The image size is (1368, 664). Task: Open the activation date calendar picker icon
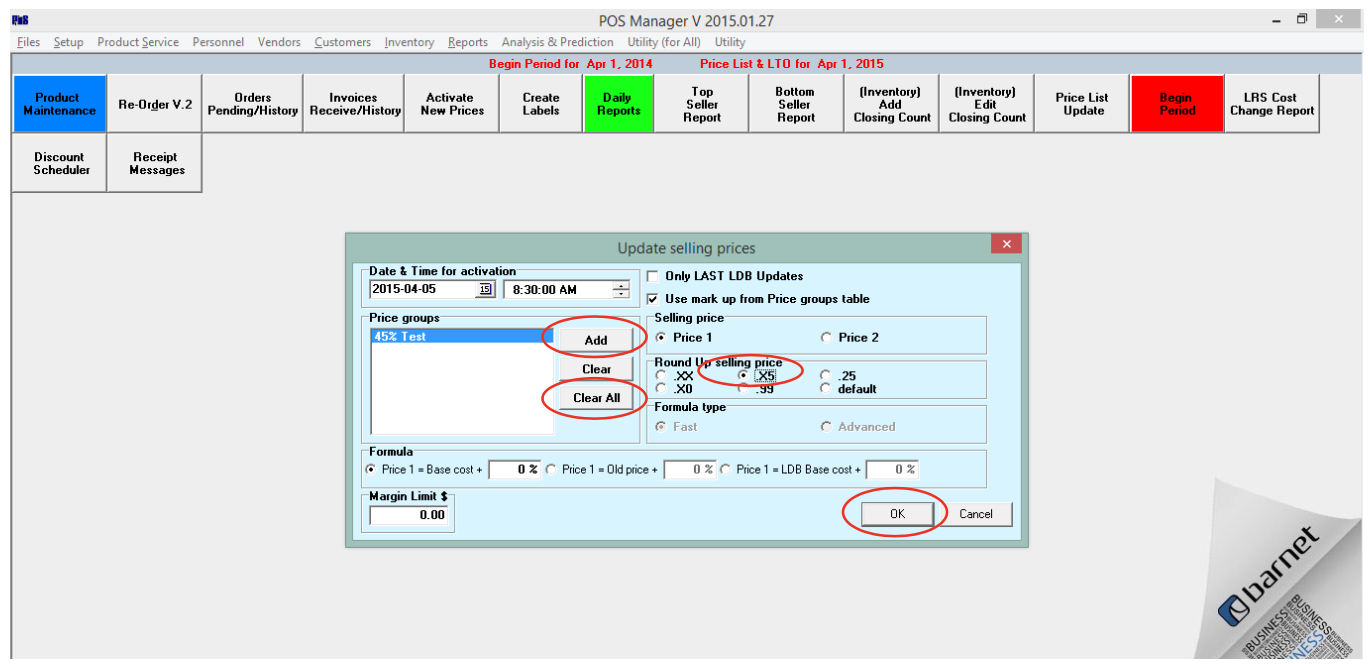486,289
